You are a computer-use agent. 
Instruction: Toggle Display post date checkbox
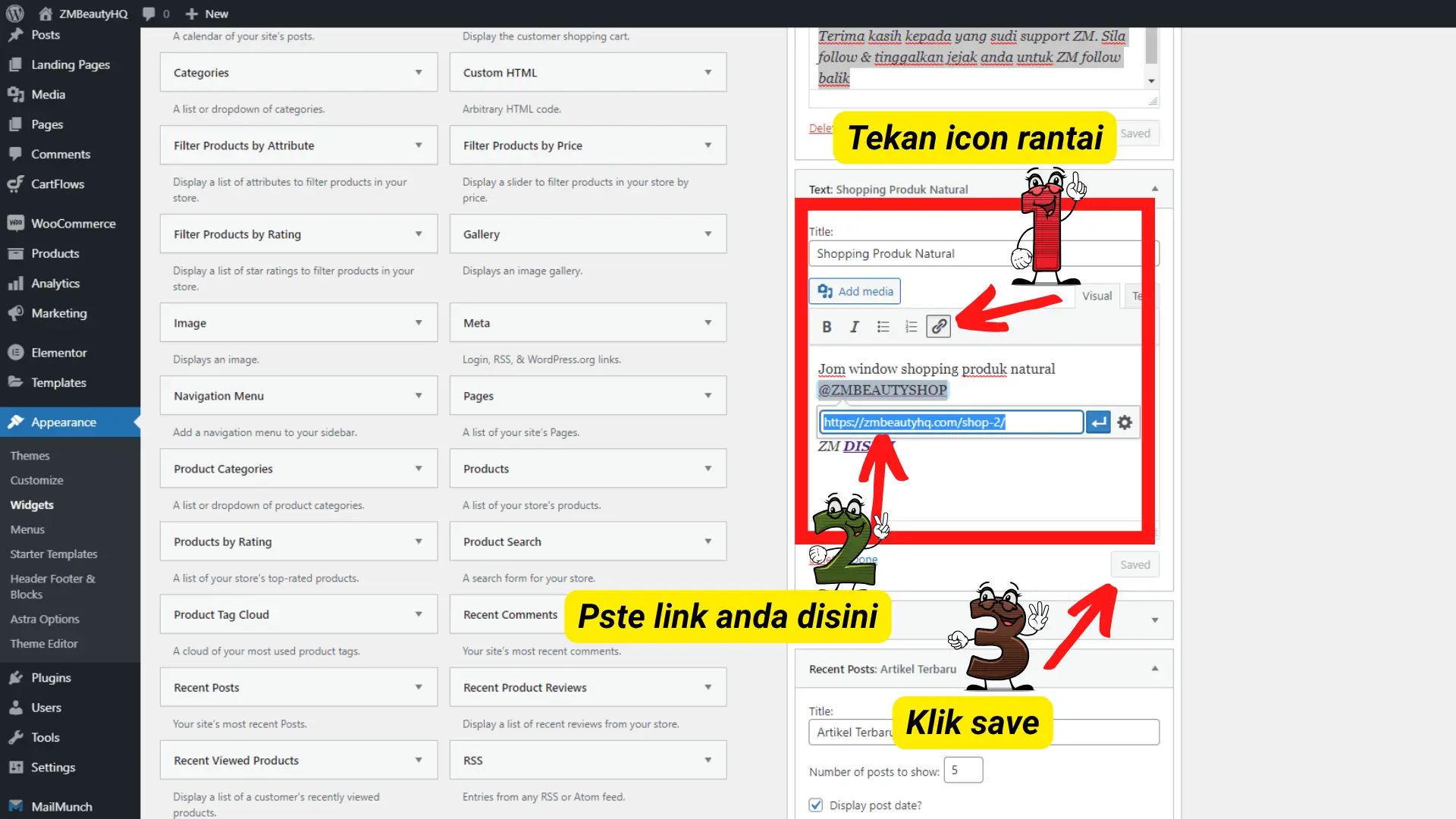pyautogui.click(x=816, y=805)
